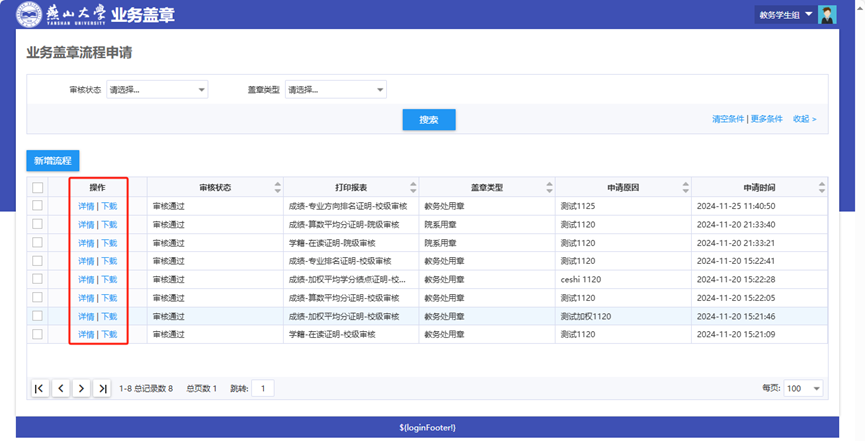Open the 盖章类型 filter dropdown
This screenshot has height=441, width=865.
point(335,90)
